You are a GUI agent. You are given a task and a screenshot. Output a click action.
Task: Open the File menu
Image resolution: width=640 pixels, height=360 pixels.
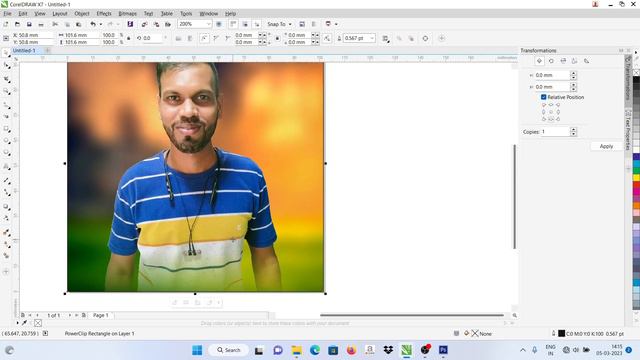[x=7, y=13]
